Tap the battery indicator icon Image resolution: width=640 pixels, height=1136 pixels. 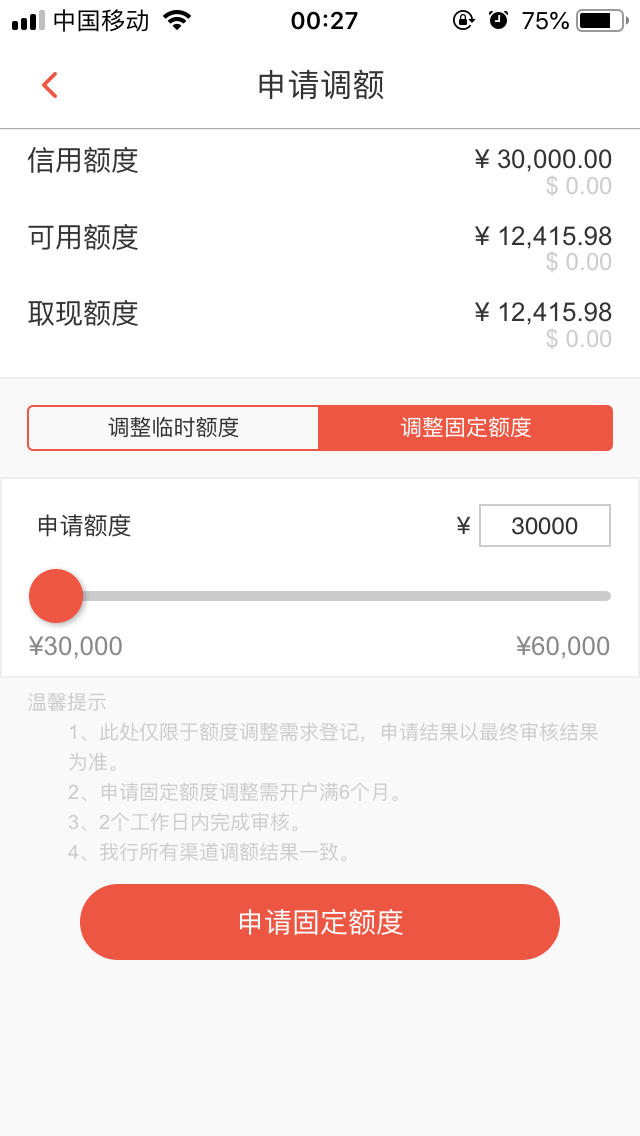point(603,21)
